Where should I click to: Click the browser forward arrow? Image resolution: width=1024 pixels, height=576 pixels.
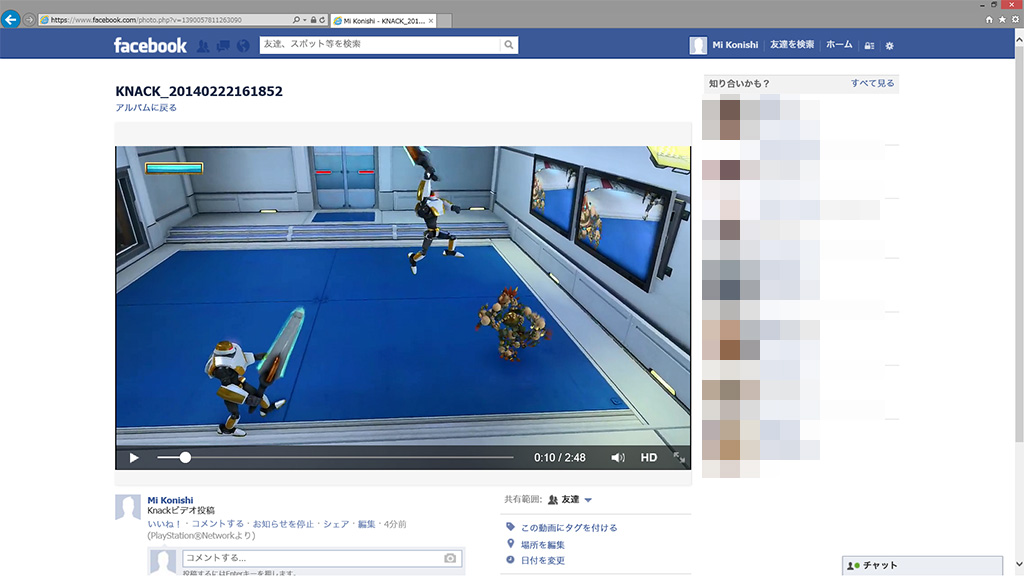tap(29, 20)
